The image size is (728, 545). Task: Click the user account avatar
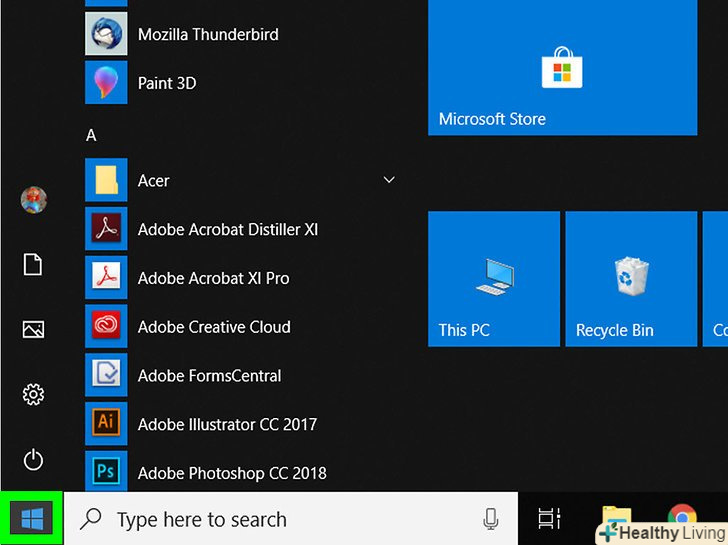(x=33, y=199)
